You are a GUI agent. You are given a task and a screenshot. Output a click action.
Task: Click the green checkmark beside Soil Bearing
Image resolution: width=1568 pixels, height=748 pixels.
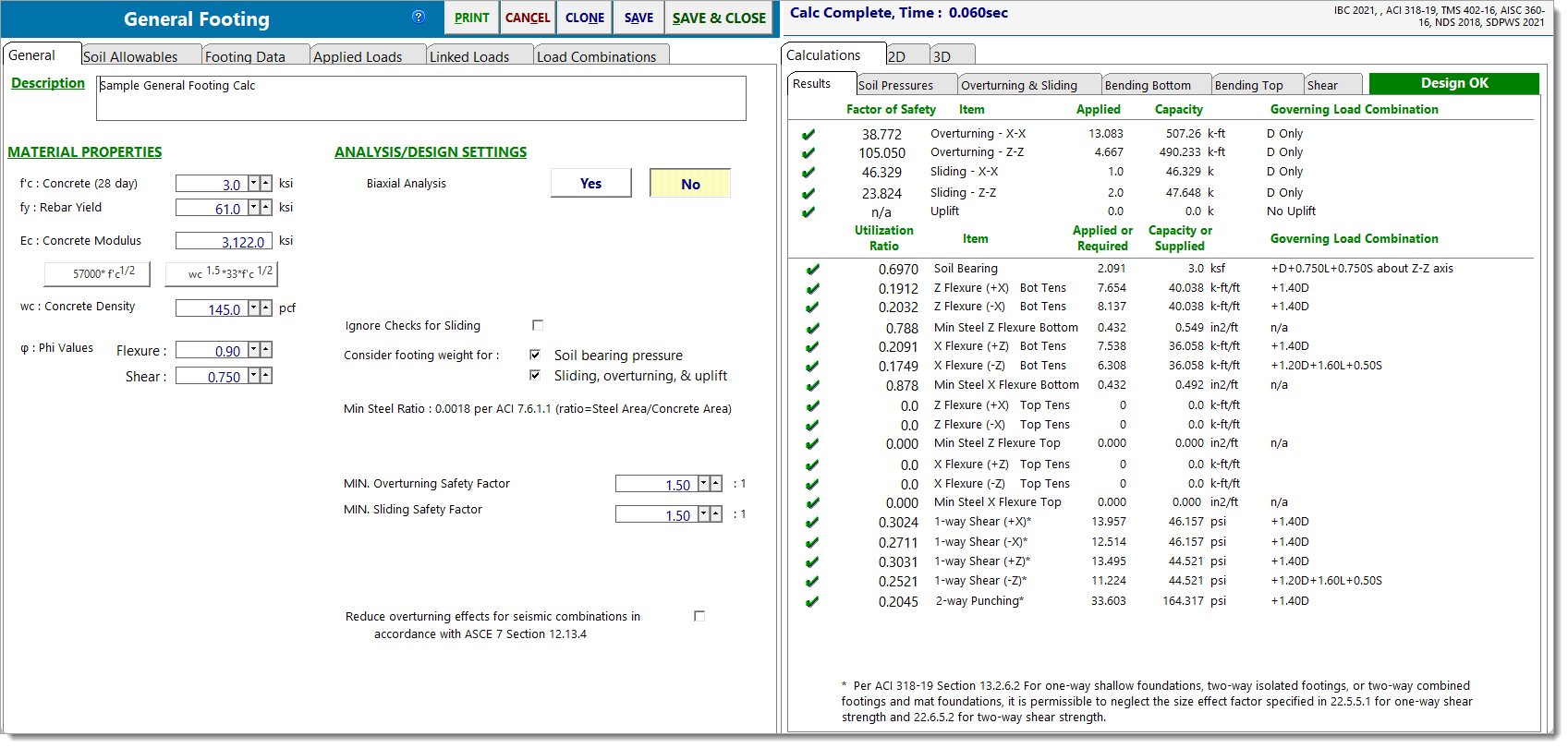pos(812,270)
